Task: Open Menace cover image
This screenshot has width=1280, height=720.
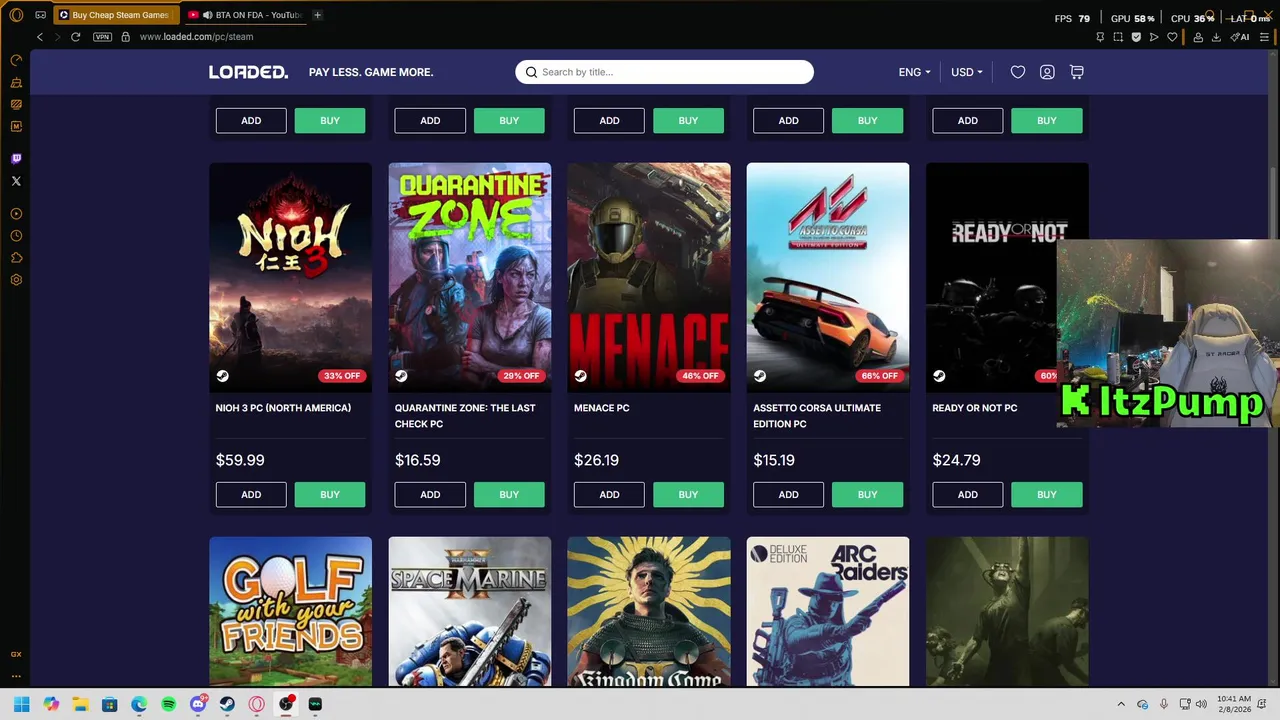Action: (x=649, y=277)
